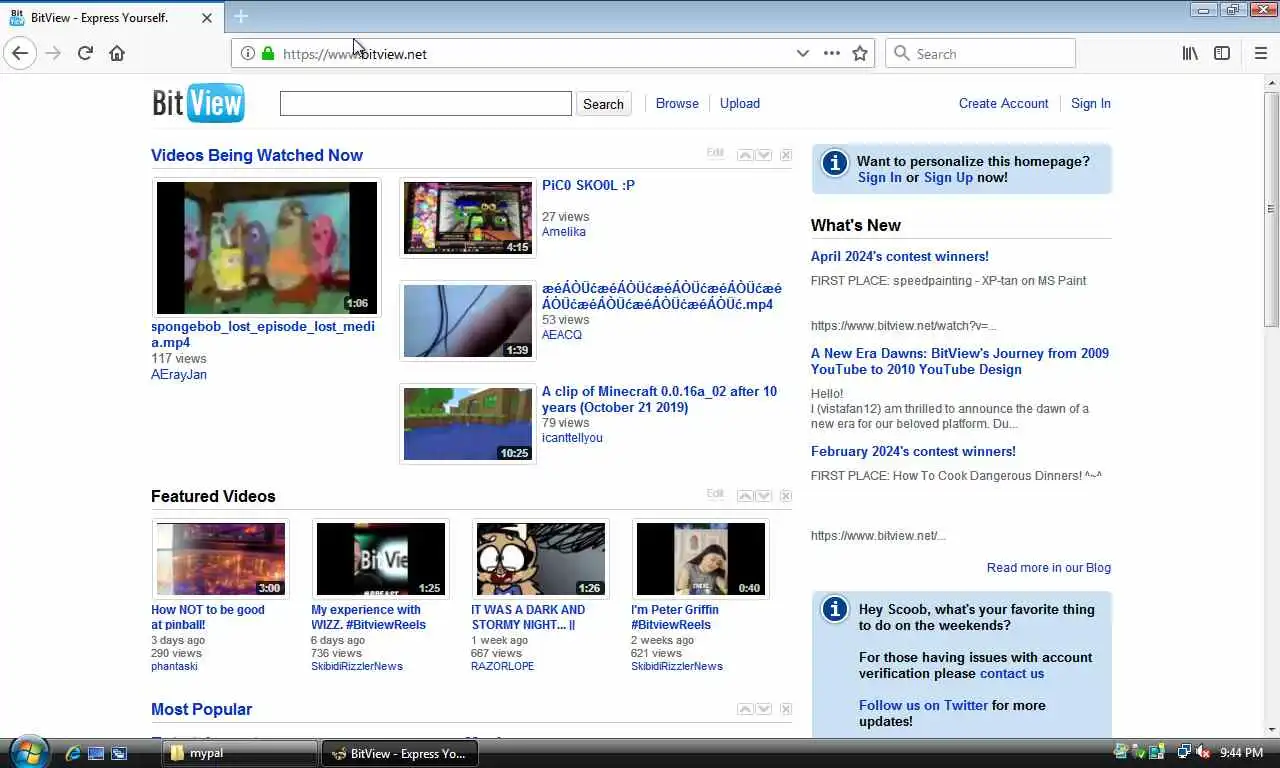Click the muted volume tray icon

(1204, 753)
